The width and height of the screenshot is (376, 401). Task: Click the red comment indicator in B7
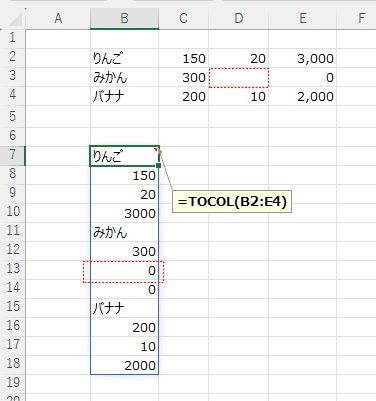(156, 149)
